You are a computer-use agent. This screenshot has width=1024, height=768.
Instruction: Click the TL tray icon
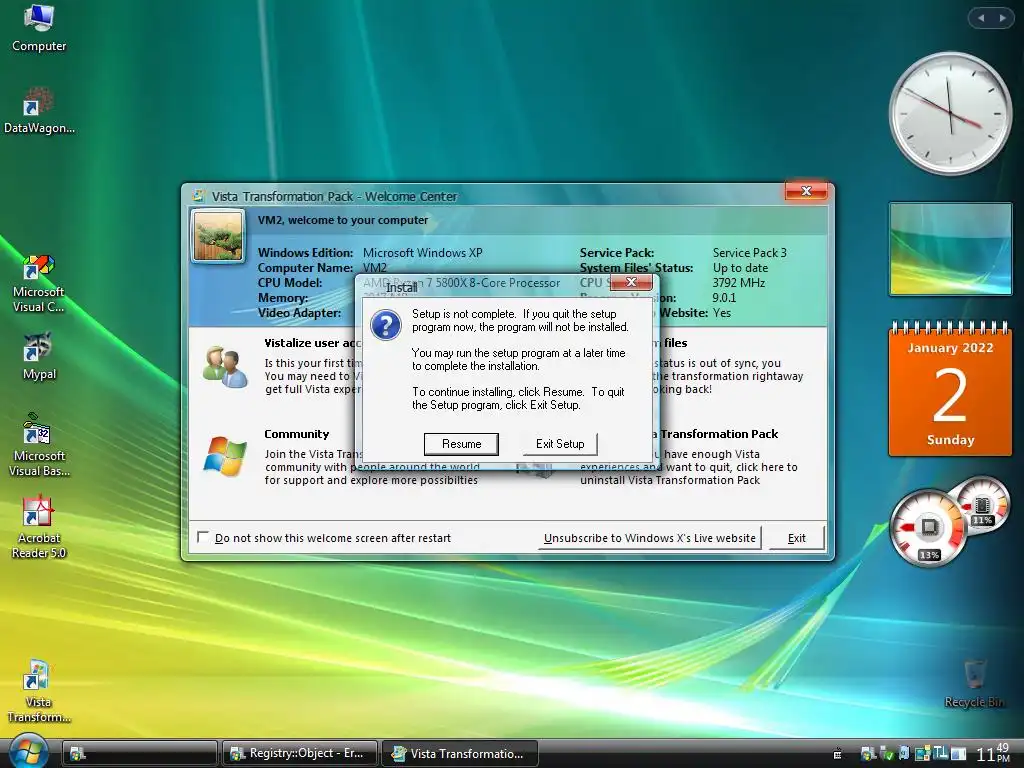940,754
